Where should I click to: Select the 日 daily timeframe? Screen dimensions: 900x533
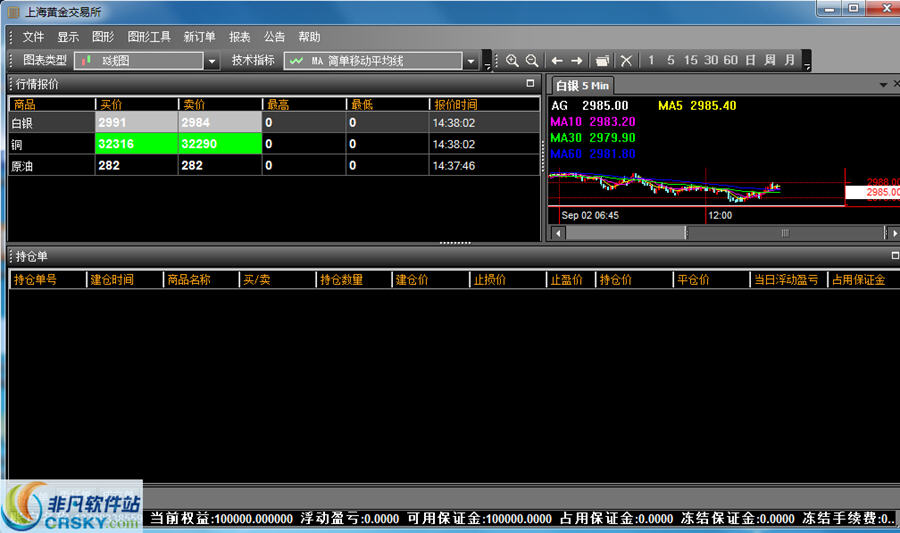pyautogui.click(x=750, y=60)
